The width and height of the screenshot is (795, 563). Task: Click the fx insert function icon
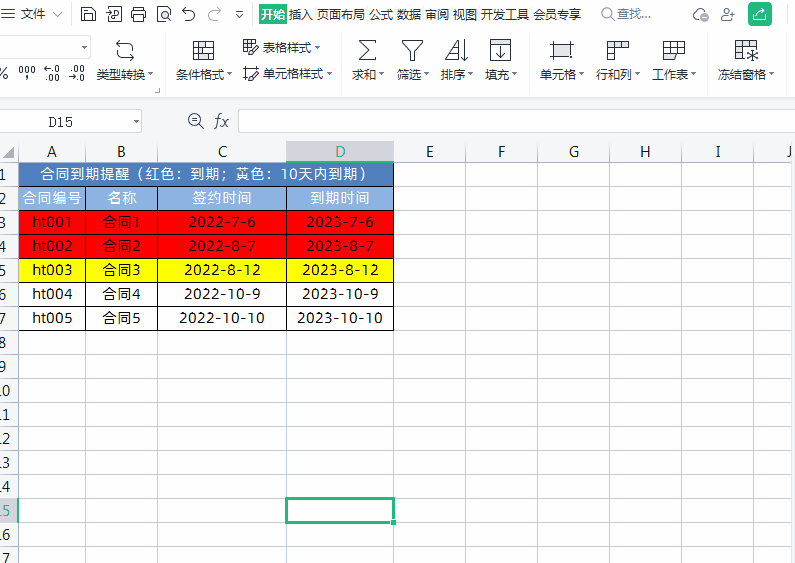(x=221, y=121)
